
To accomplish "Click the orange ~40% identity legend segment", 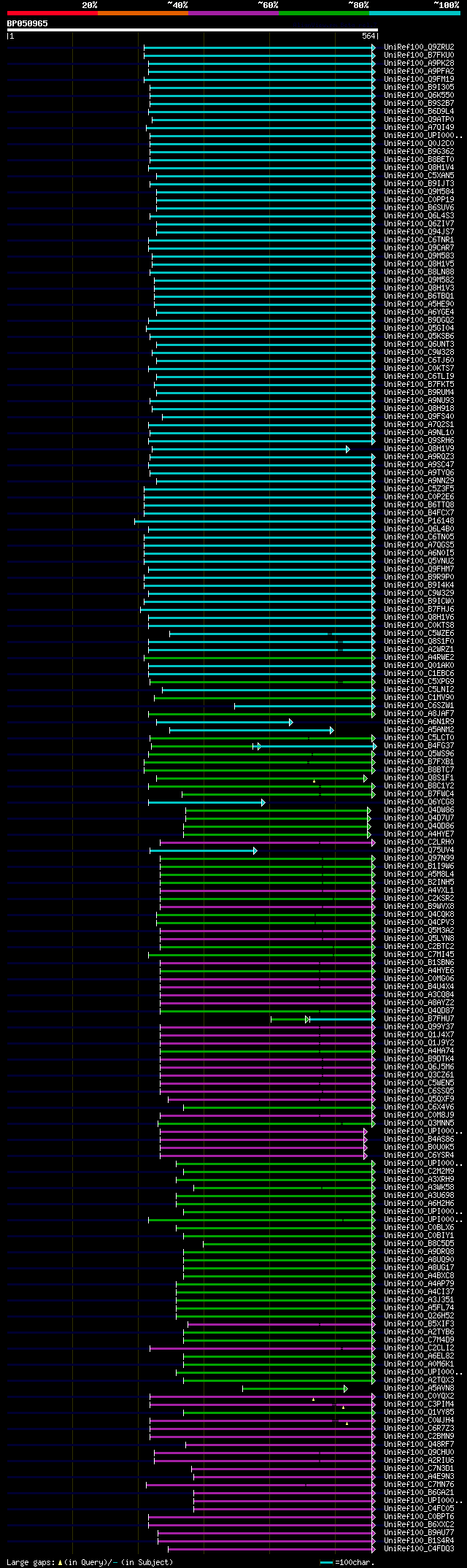I will (143, 13).
